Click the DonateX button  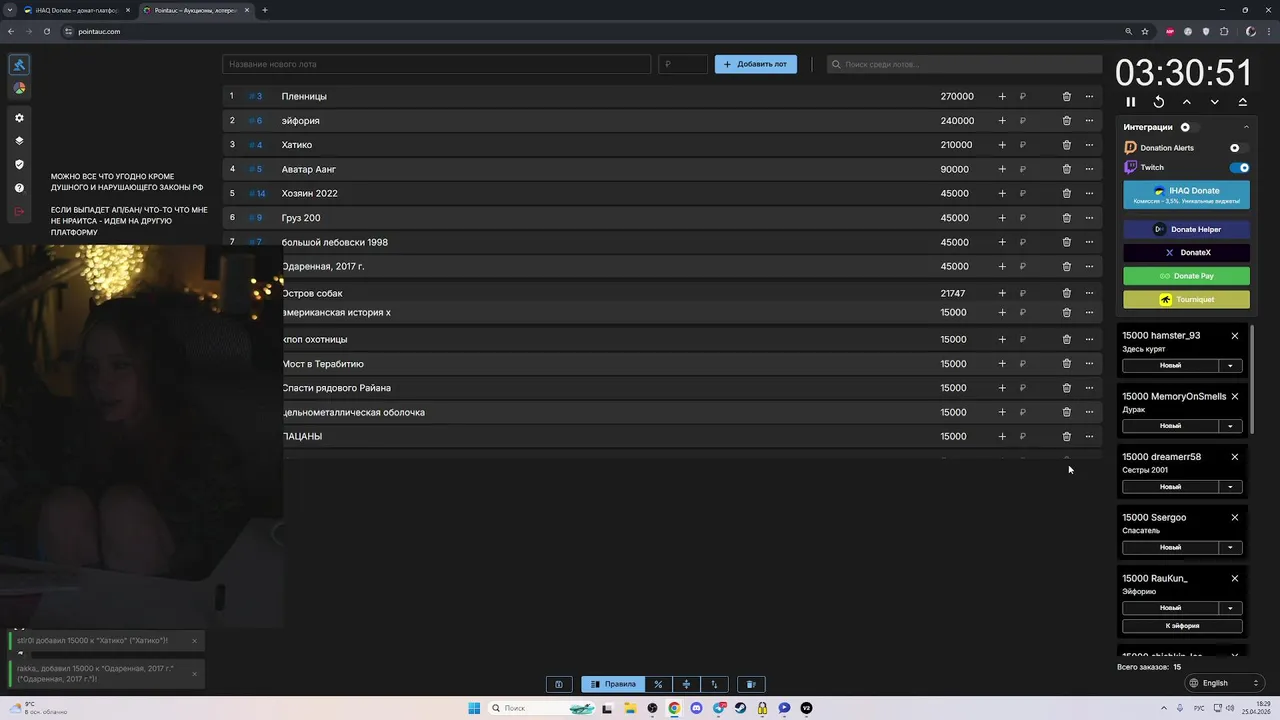(1186, 253)
